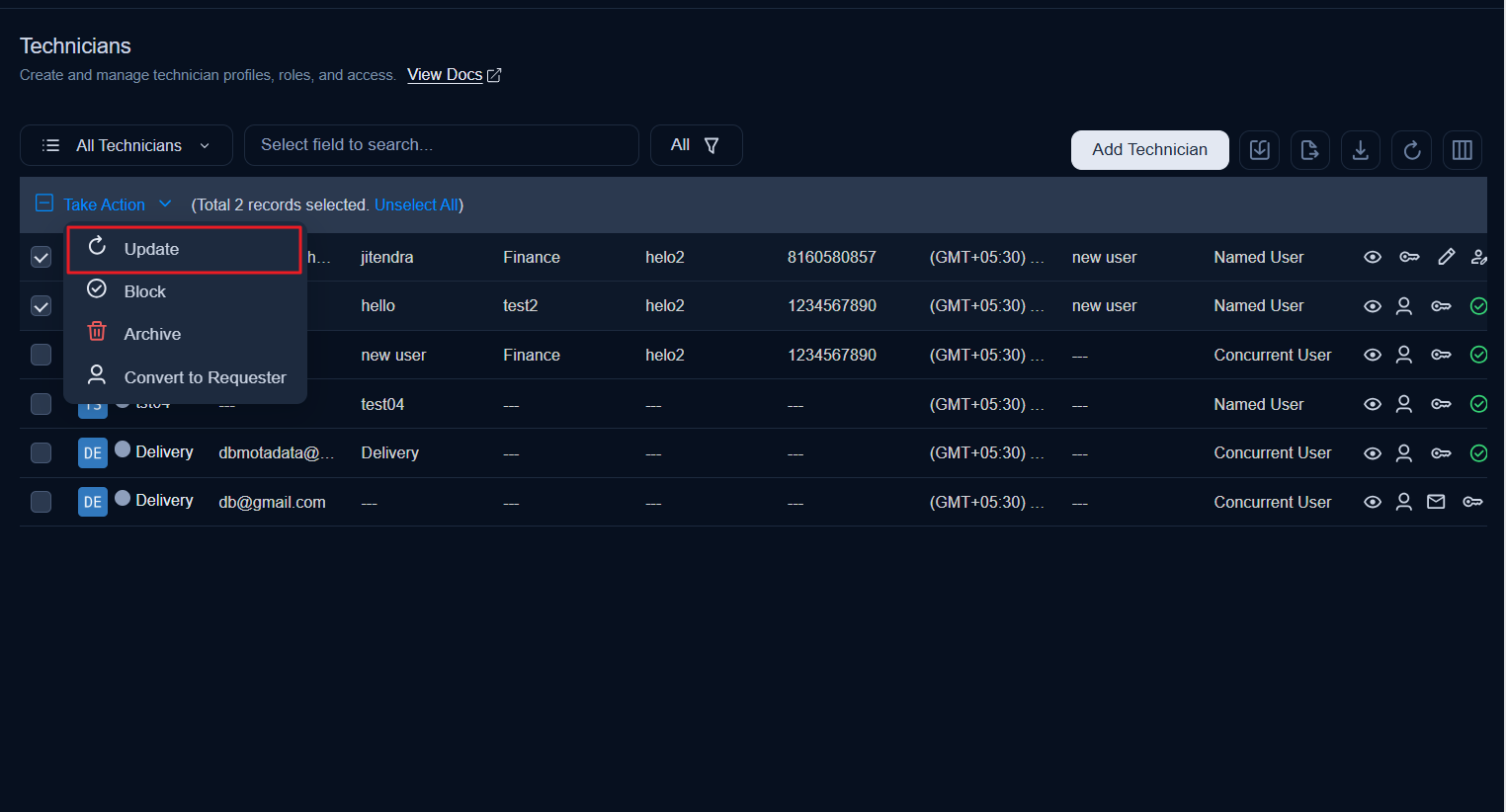Screen dimensions: 1506x812
Task: Focus the Select field to search box
Action: pyautogui.click(x=442, y=145)
